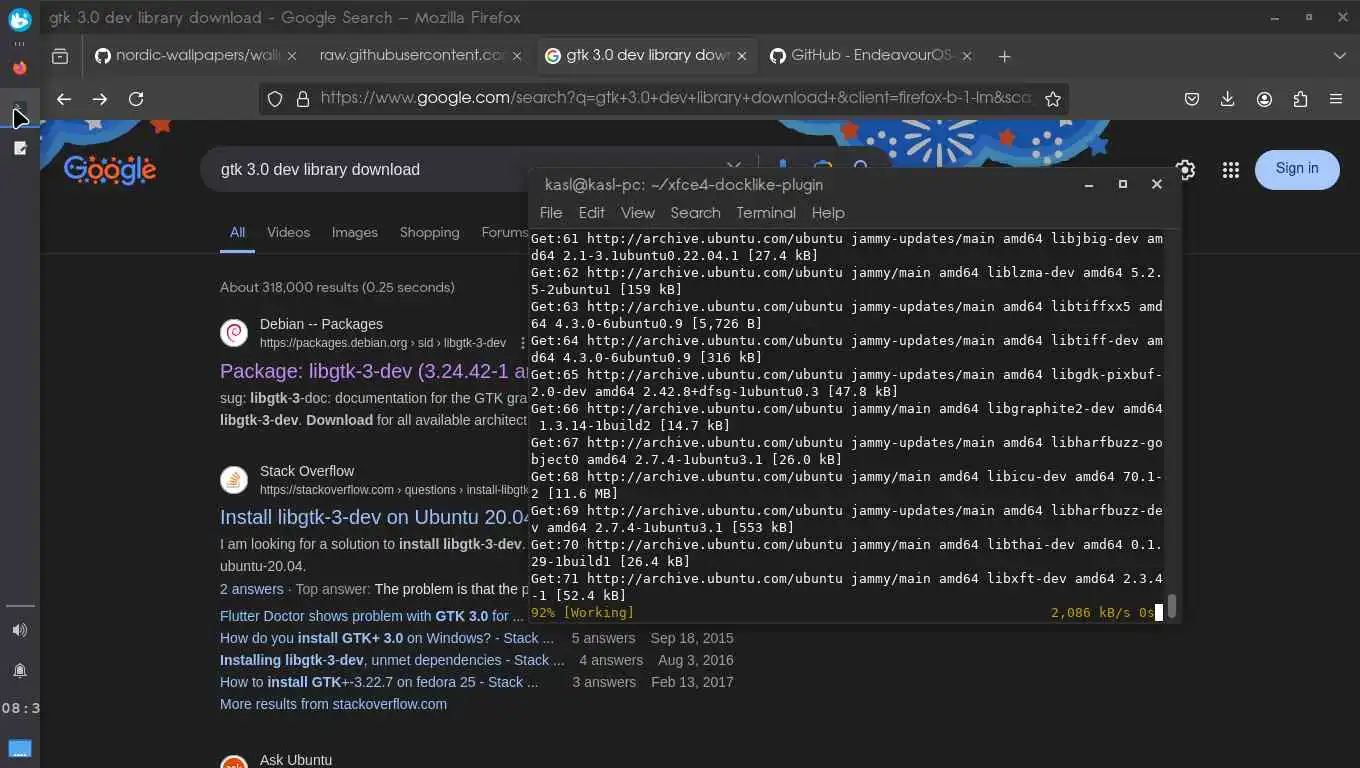Launch Firefox from the side panel

(19, 68)
